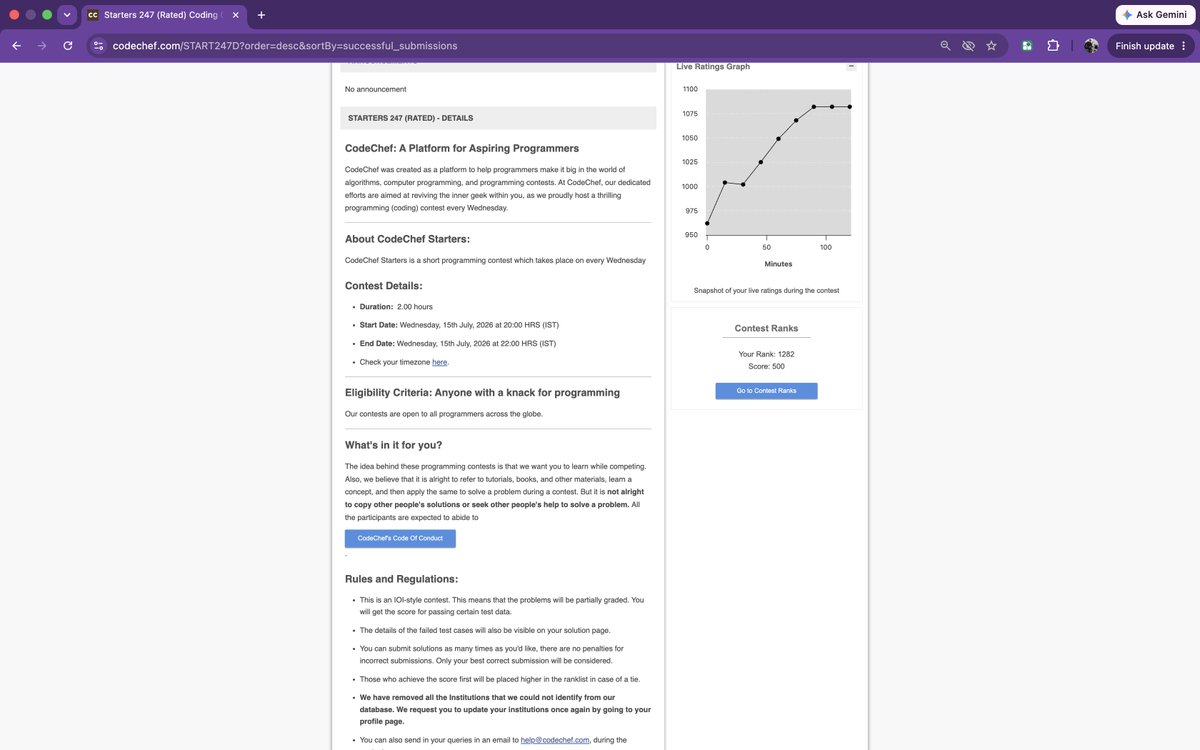Close the Starters 247 tab

tap(235, 15)
